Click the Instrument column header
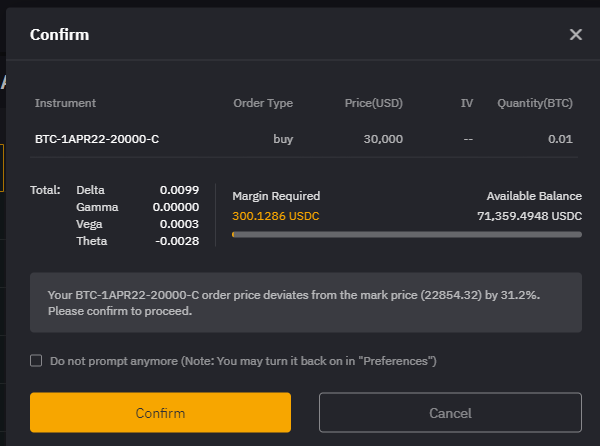600x446 pixels. pos(65,103)
